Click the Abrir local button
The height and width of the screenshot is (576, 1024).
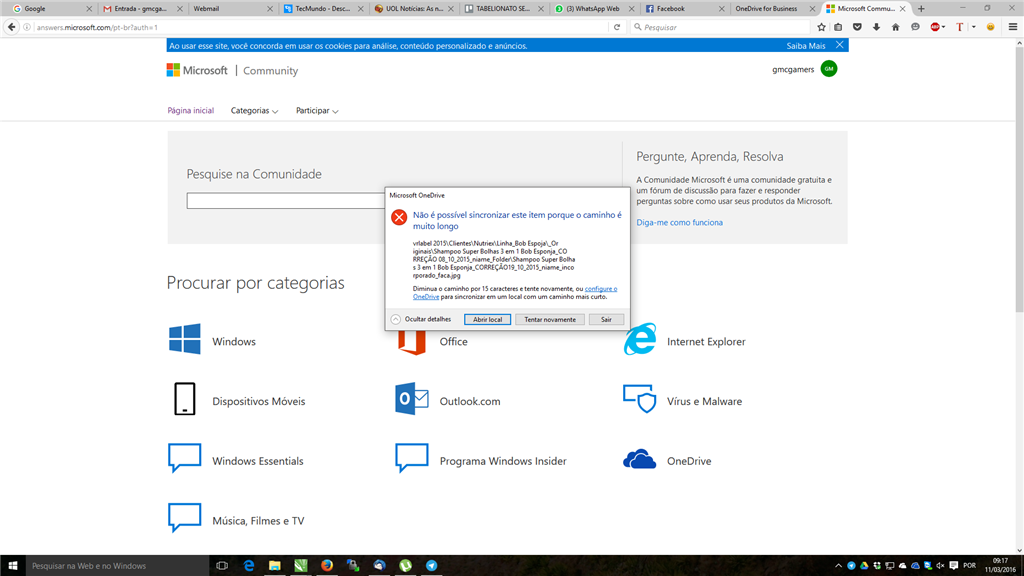[487, 319]
